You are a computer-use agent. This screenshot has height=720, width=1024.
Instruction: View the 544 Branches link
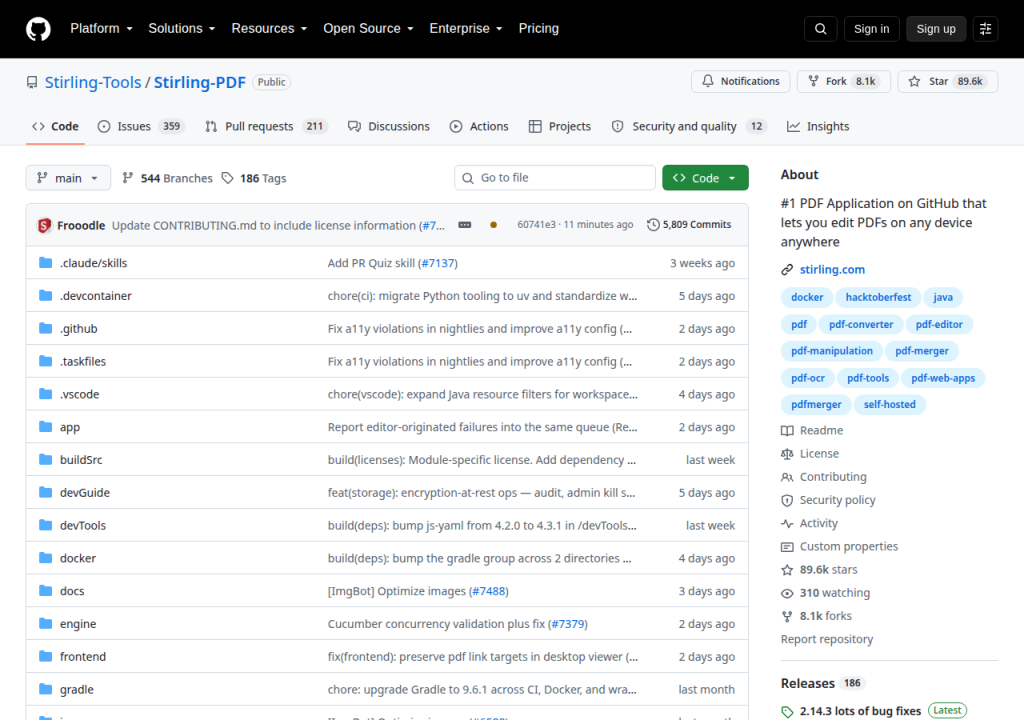pos(167,178)
